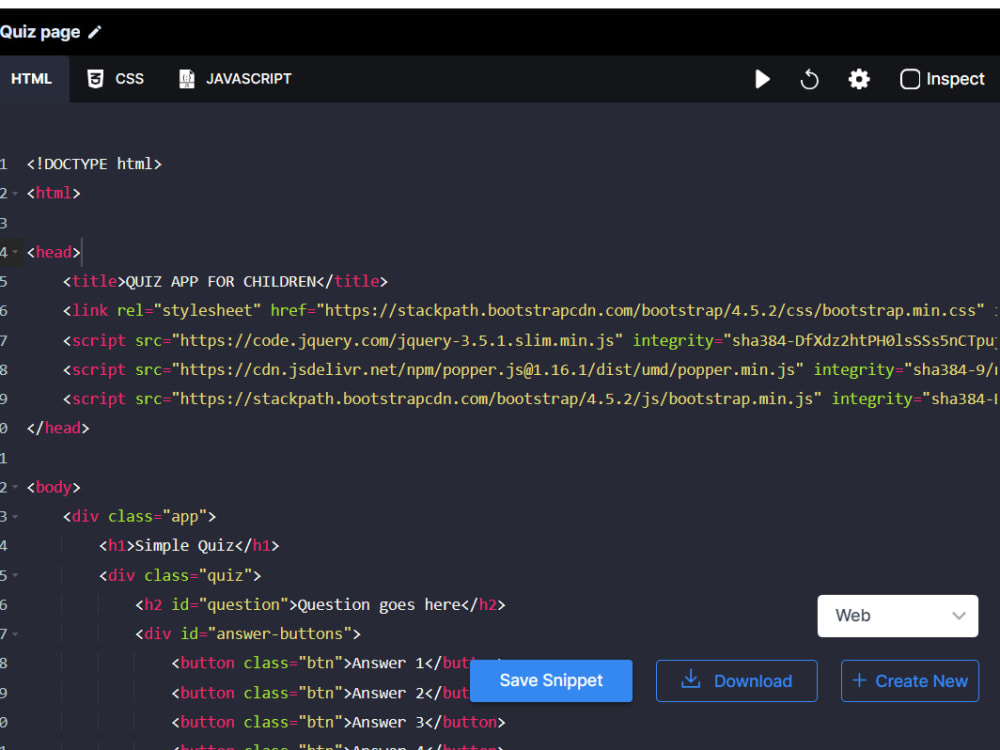Collapse the div class quiz fold arrow
Screen dimensions: 1000x750
tap(15, 575)
